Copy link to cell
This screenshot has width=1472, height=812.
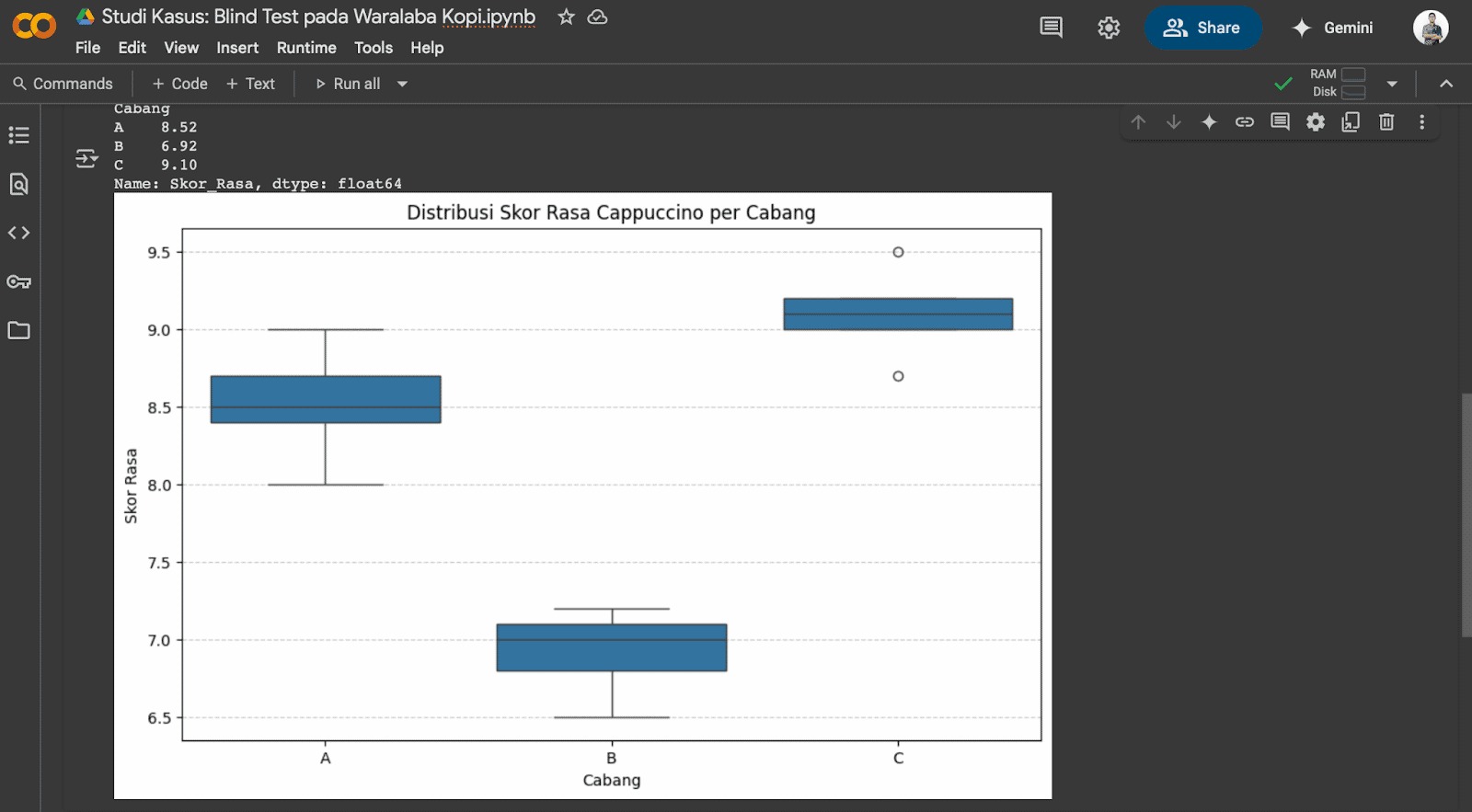(1245, 122)
